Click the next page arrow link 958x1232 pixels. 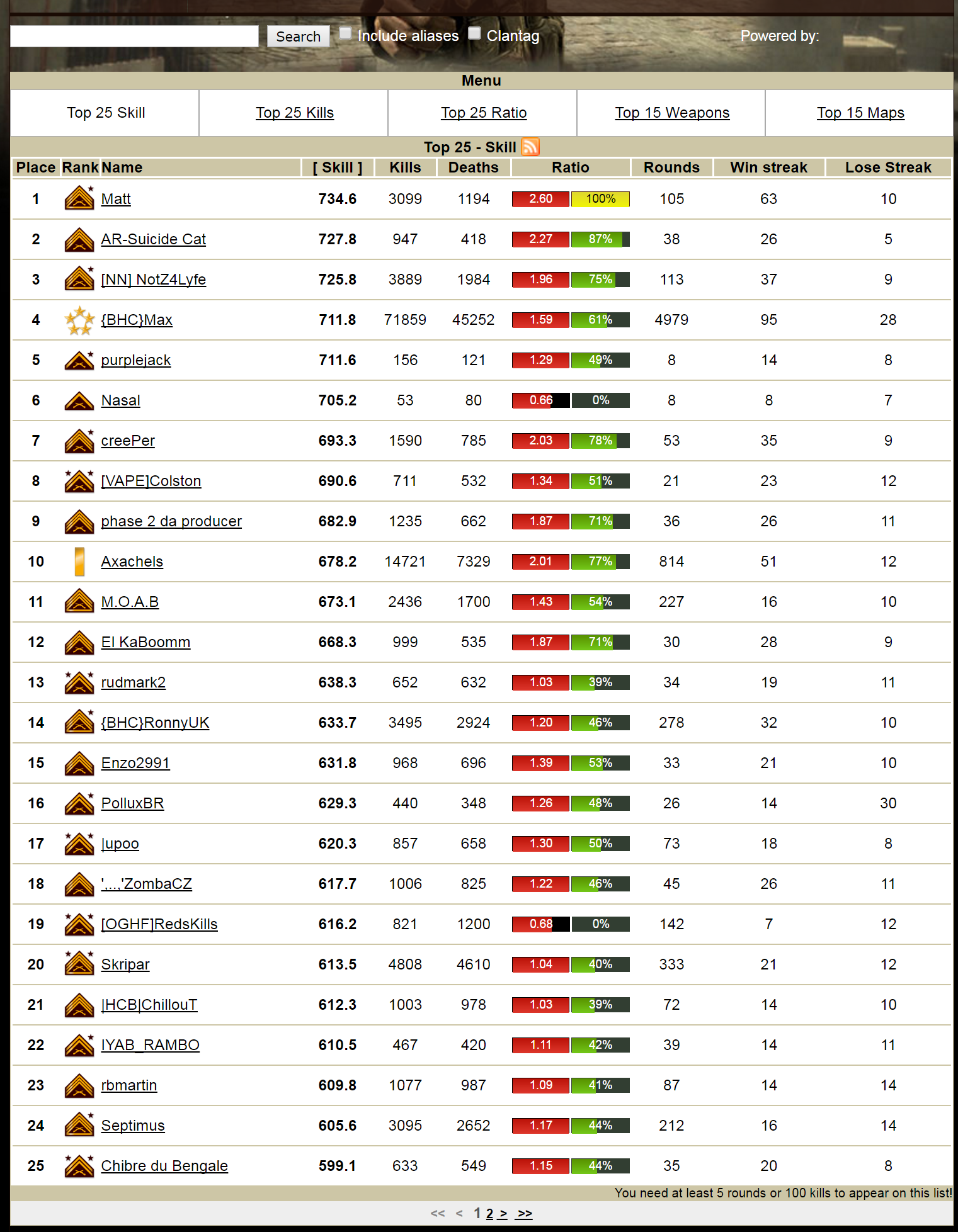pos(503,1214)
